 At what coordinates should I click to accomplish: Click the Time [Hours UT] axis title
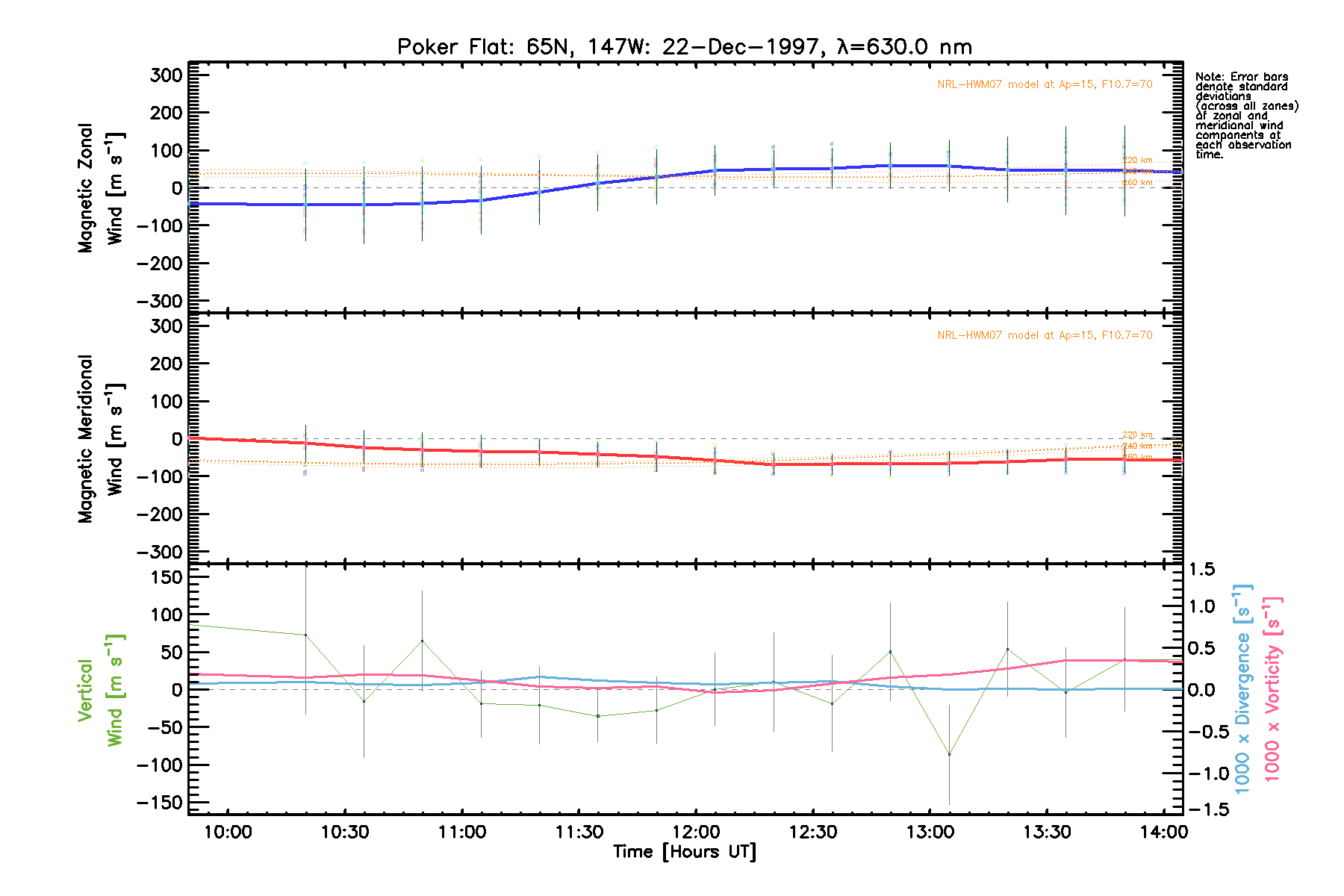pos(684,852)
